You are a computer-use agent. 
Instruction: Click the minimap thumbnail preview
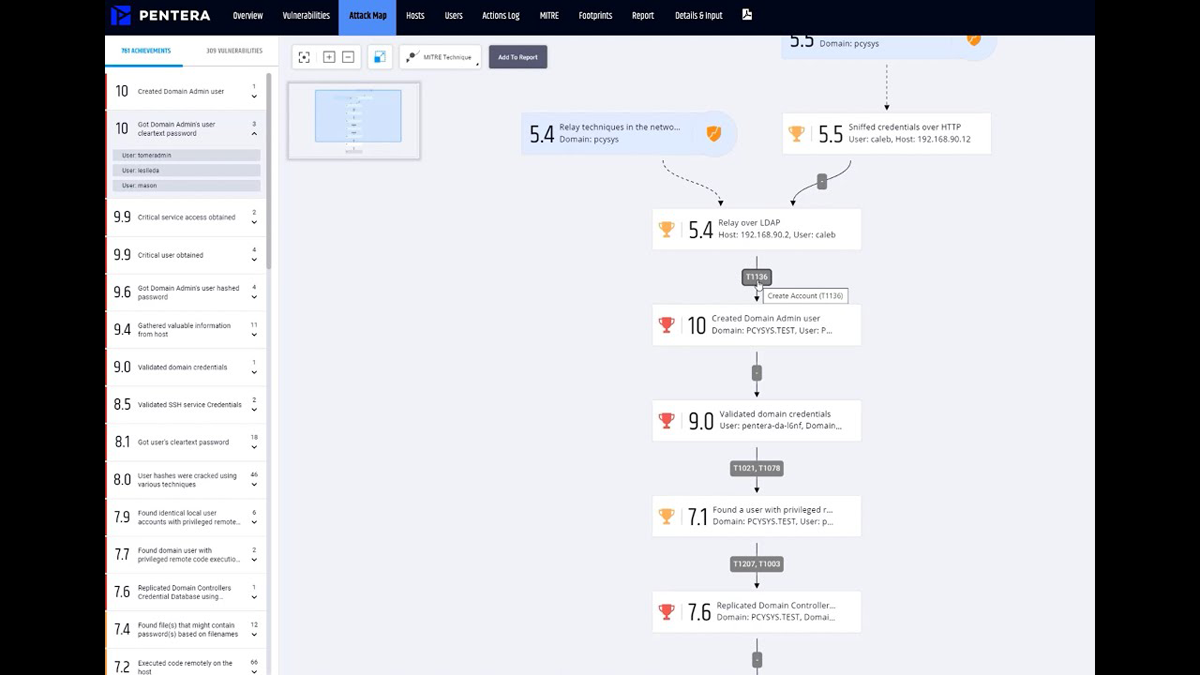[x=354, y=118]
